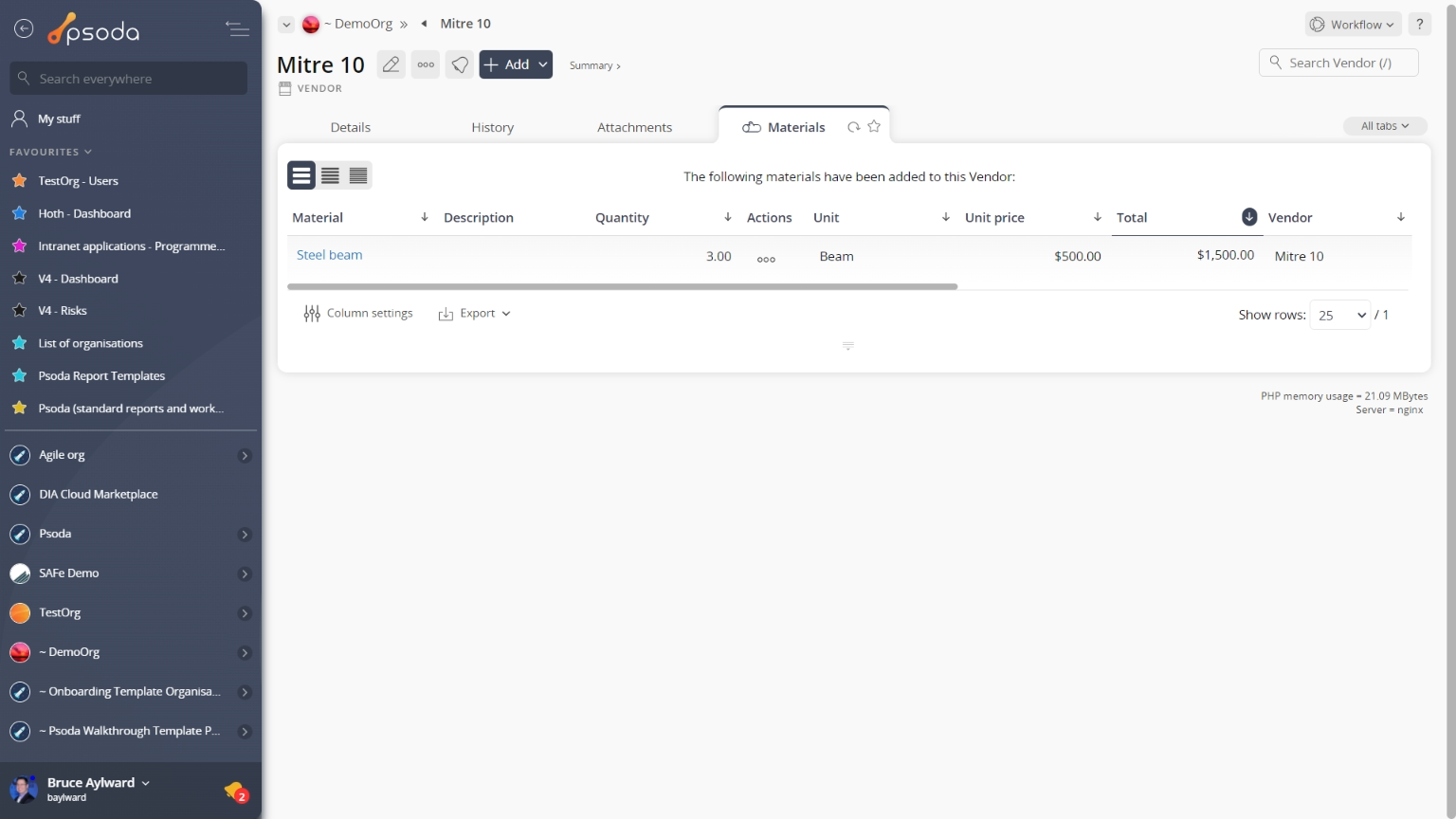Open the more actions ellipsis next to title
The height and width of the screenshot is (819, 1456).
coord(426,64)
